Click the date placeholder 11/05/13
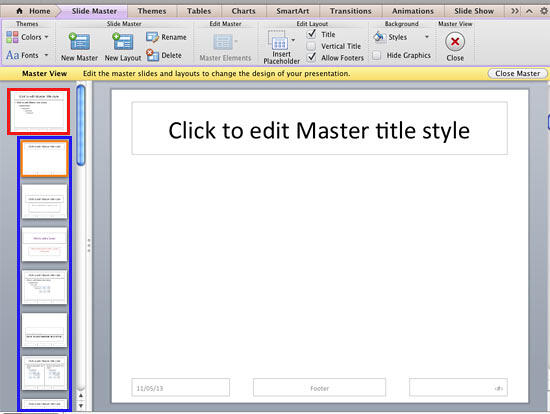Viewport: 550px width, 414px height. tap(181, 388)
